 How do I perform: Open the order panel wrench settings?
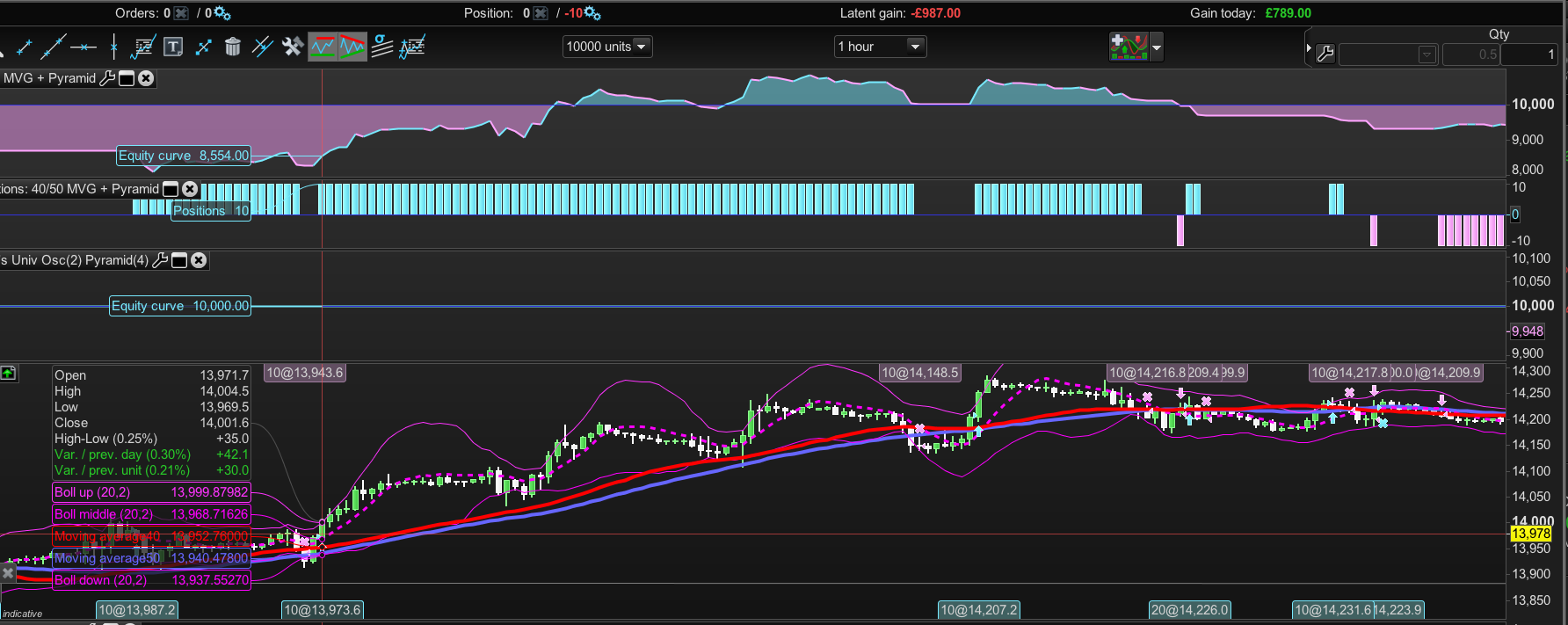point(1325,55)
